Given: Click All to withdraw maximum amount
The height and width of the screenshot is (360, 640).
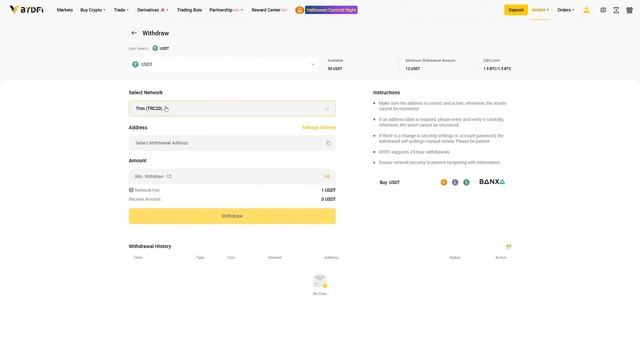Looking at the screenshot, I should pos(327,176).
